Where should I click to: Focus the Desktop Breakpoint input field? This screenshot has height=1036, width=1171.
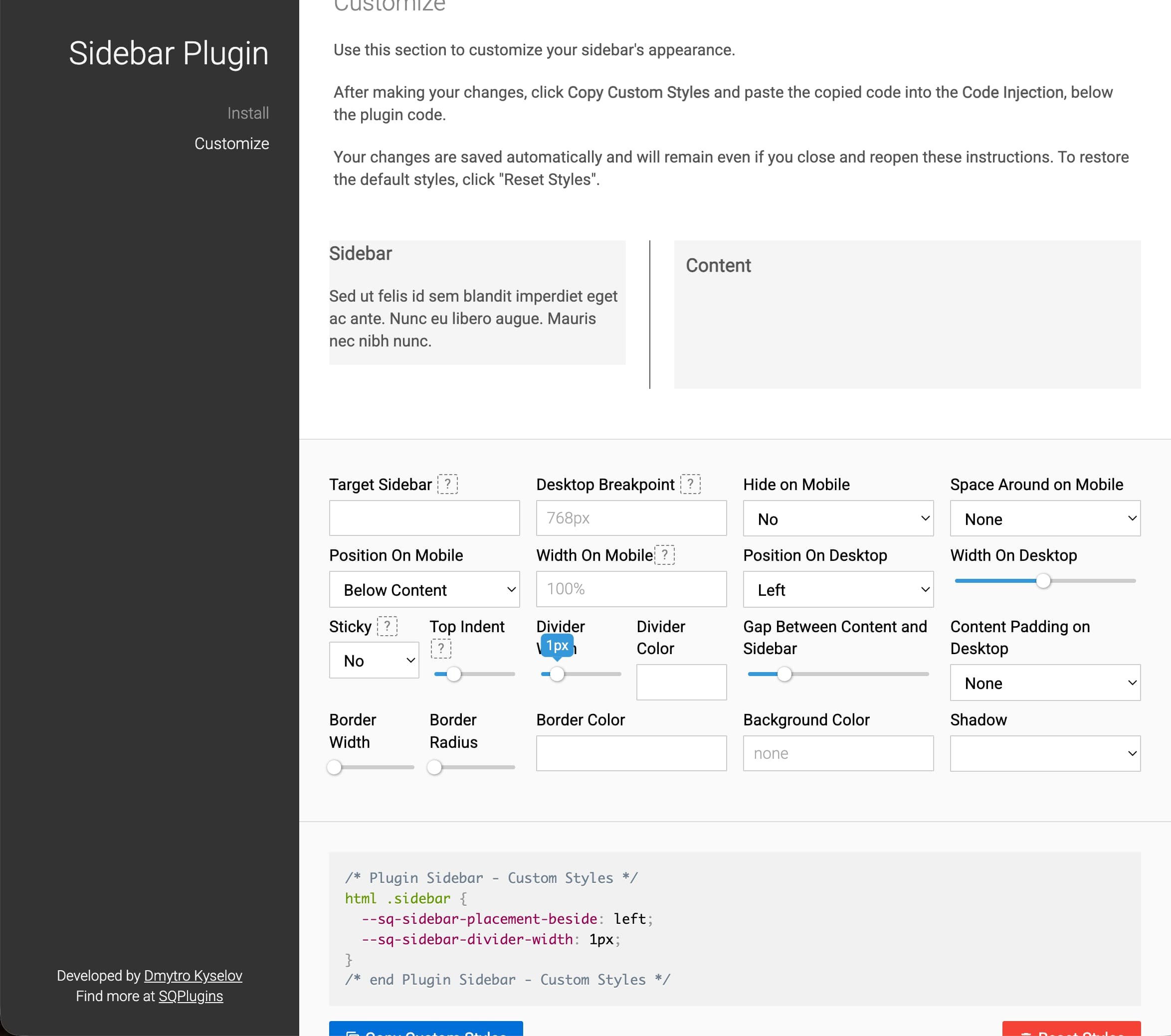click(x=631, y=518)
